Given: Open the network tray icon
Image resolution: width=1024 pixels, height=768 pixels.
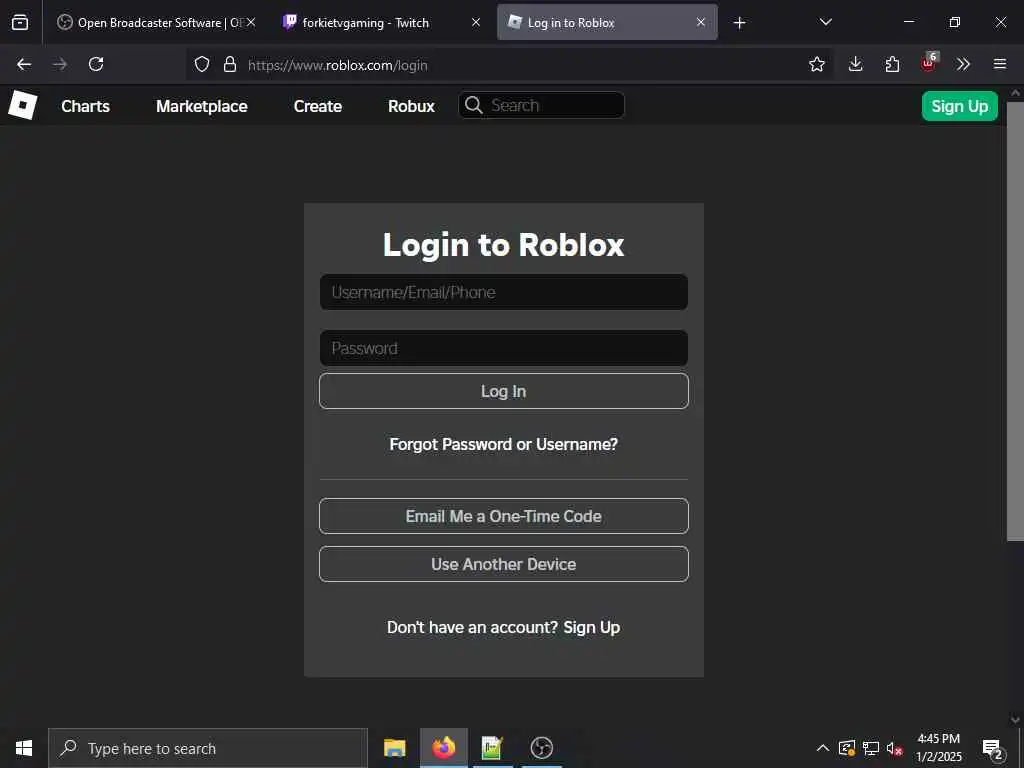Looking at the screenshot, I should point(871,748).
